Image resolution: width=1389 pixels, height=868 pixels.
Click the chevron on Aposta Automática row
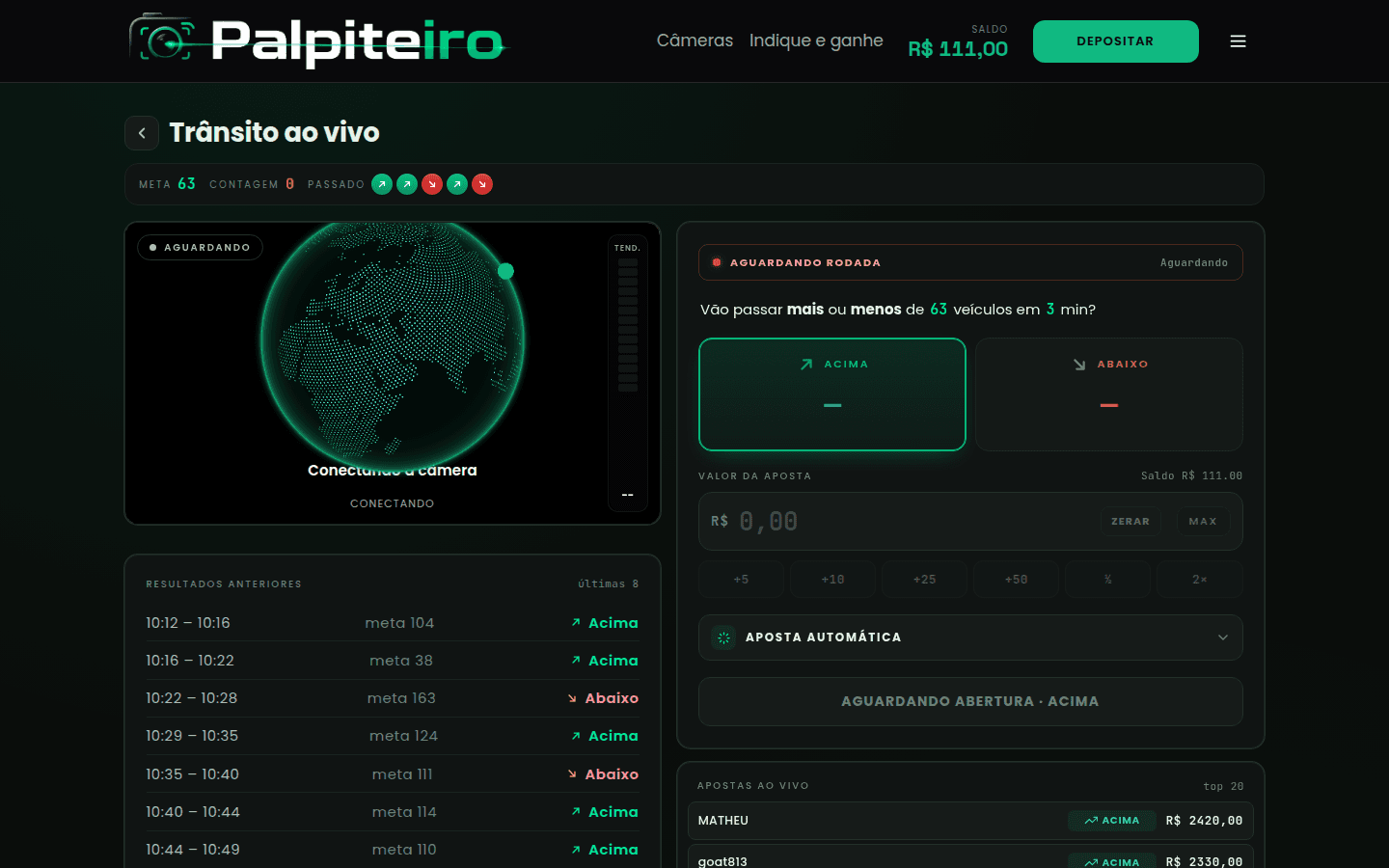point(1222,637)
